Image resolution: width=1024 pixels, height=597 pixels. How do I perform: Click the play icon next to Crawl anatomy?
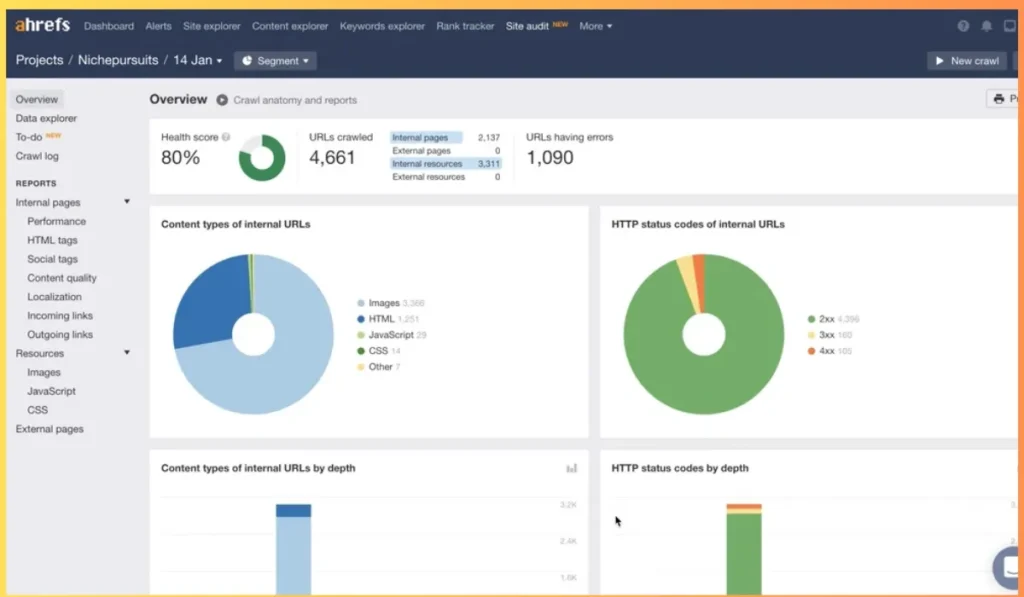(222, 100)
